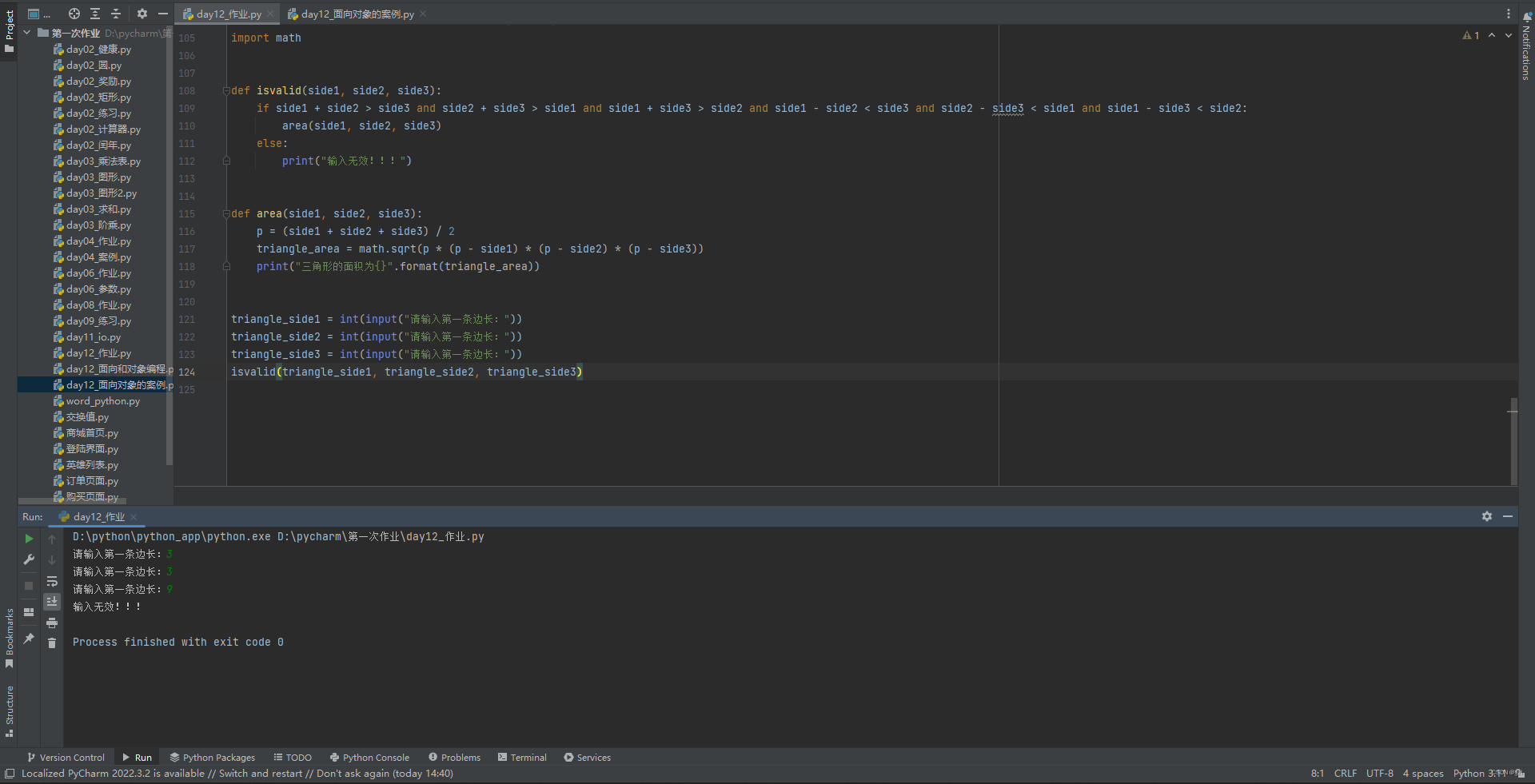Close the day12_作业.py editor tab

tap(270, 14)
